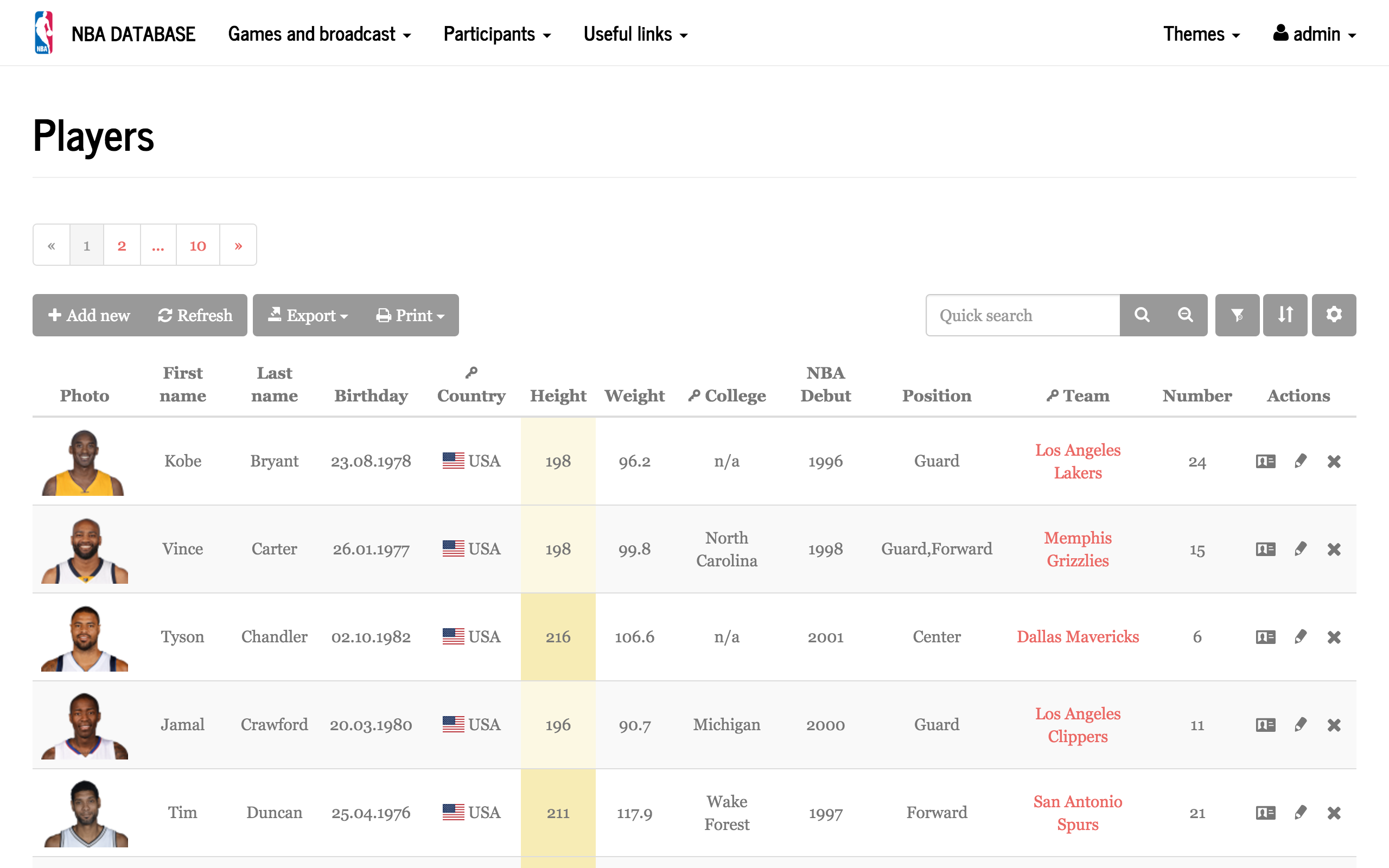Open the admin account menu
The height and width of the screenshot is (868, 1389).
click(x=1314, y=34)
